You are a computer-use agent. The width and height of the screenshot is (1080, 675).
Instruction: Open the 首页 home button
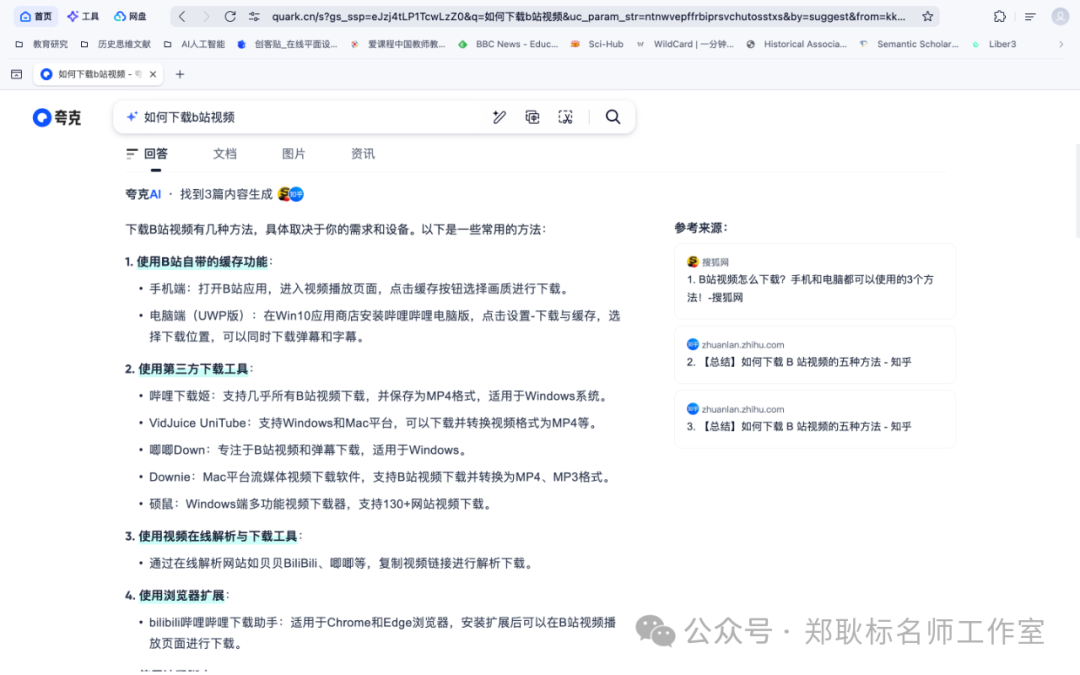pyautogui.click(x=36, y=16)
